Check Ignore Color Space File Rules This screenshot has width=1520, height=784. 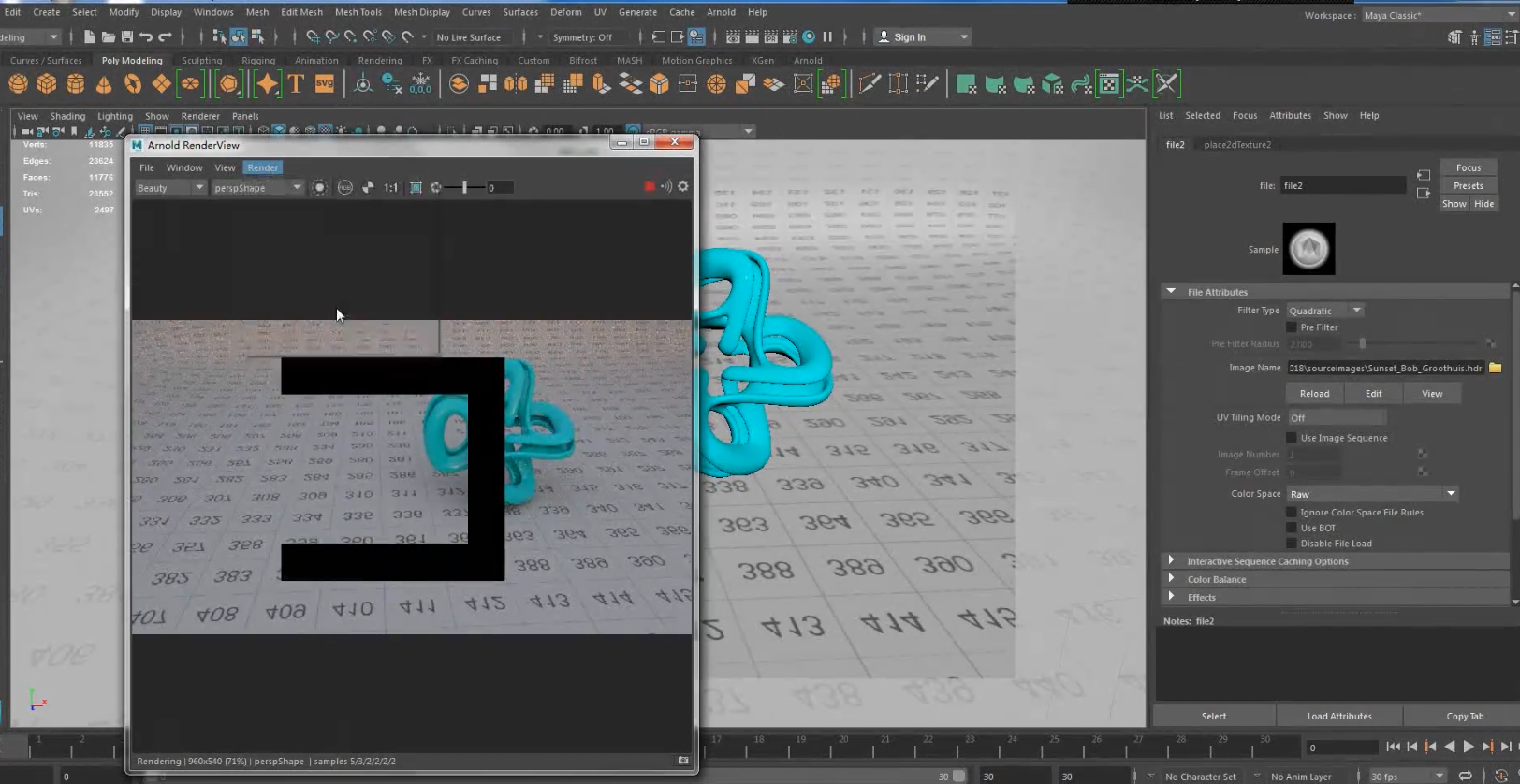(1292, 513)
